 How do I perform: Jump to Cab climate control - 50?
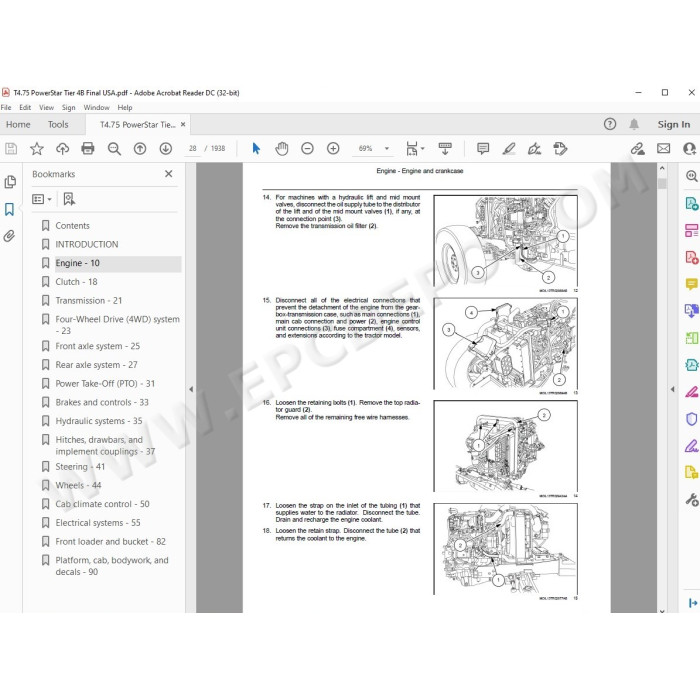pyautogui.click(x=102, y=504)
